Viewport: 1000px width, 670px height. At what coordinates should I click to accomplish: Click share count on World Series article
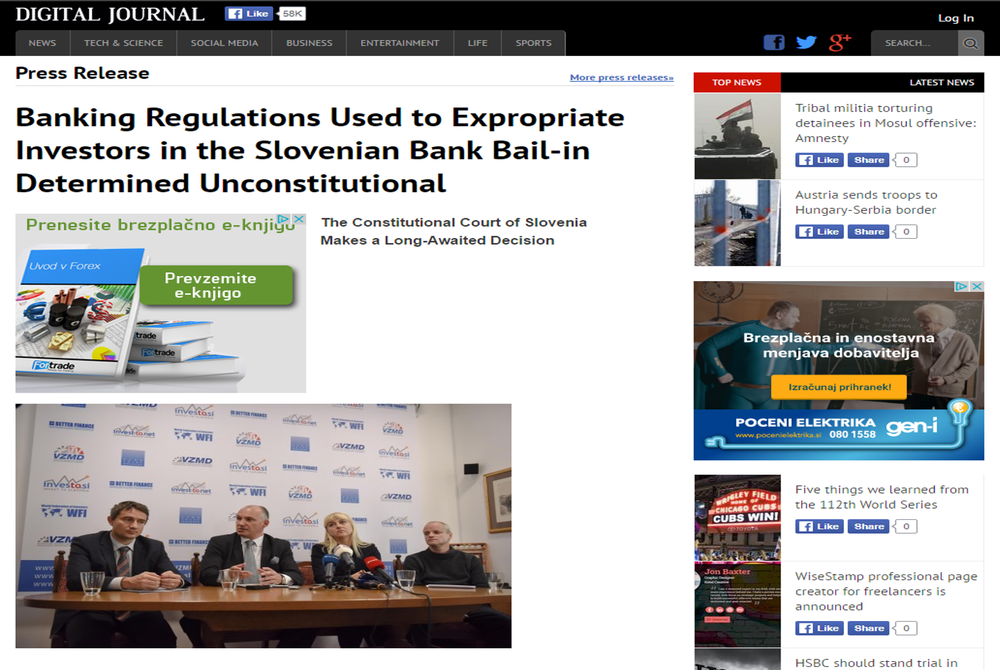(x=906, y=526)
